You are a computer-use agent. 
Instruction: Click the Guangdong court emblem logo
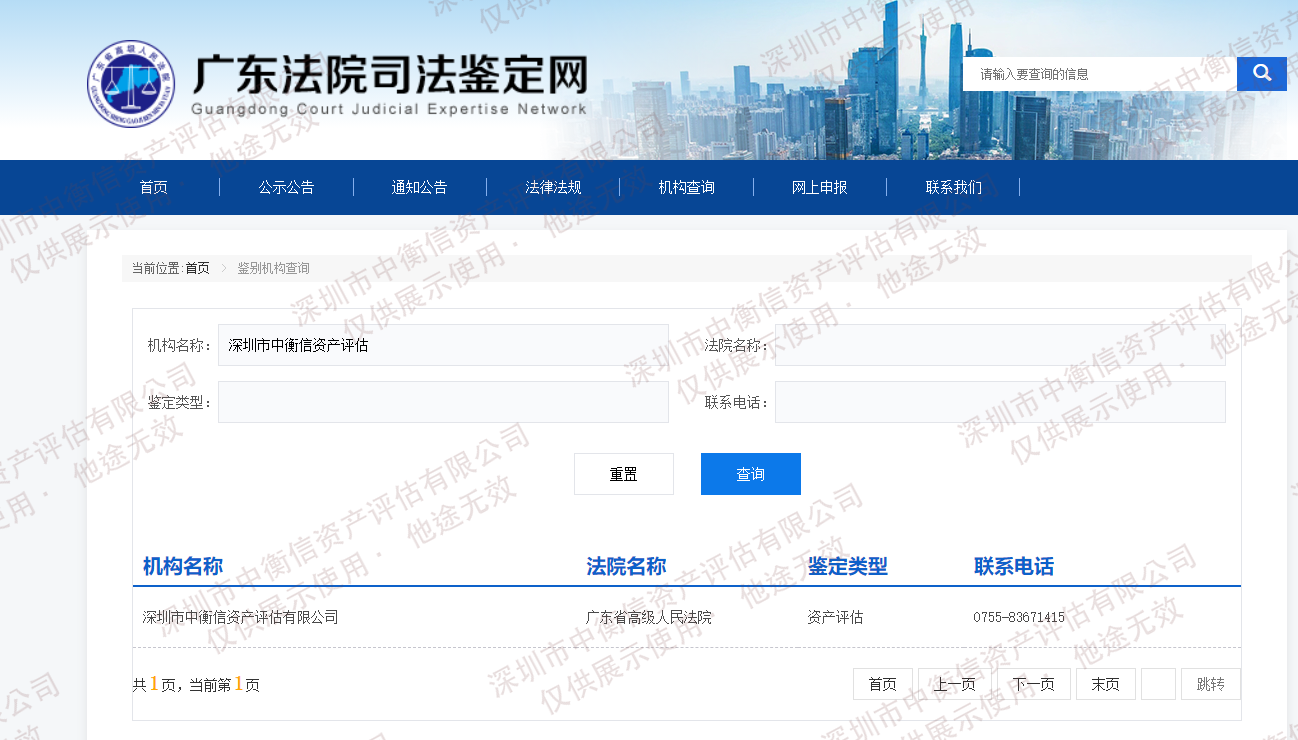(130, 83)
